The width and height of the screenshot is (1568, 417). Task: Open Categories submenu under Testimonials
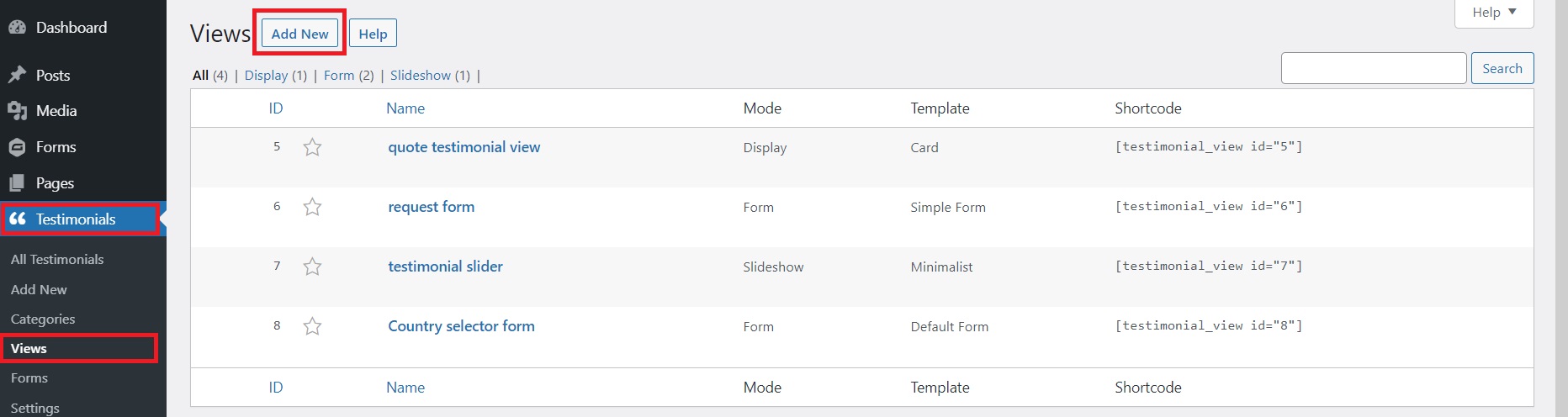[x=43, y=319]
